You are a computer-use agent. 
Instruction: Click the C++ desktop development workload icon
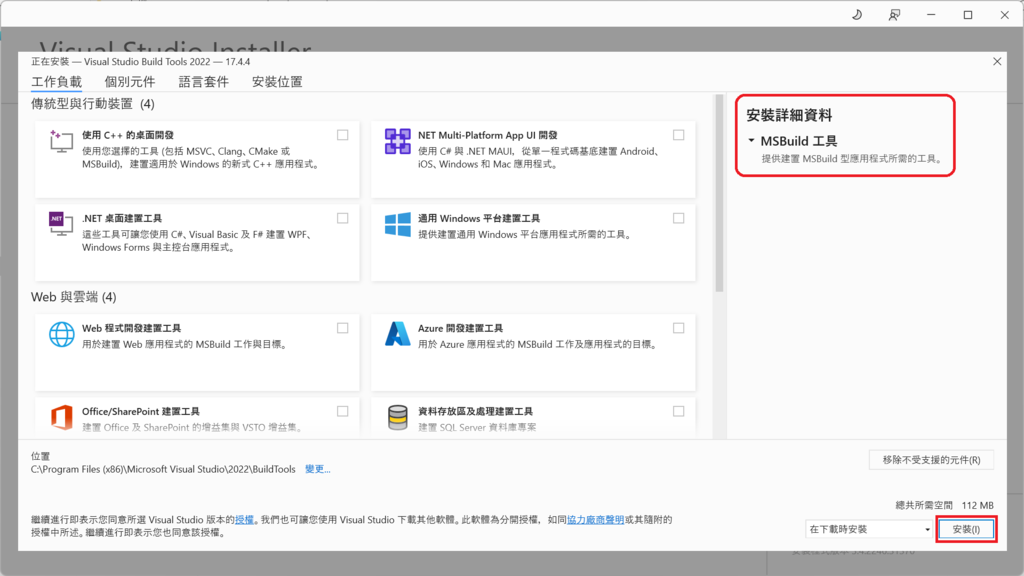click(x=61, y=141)
